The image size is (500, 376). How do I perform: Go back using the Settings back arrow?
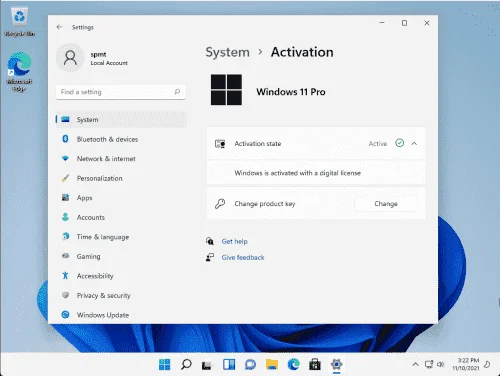[59, 27]
